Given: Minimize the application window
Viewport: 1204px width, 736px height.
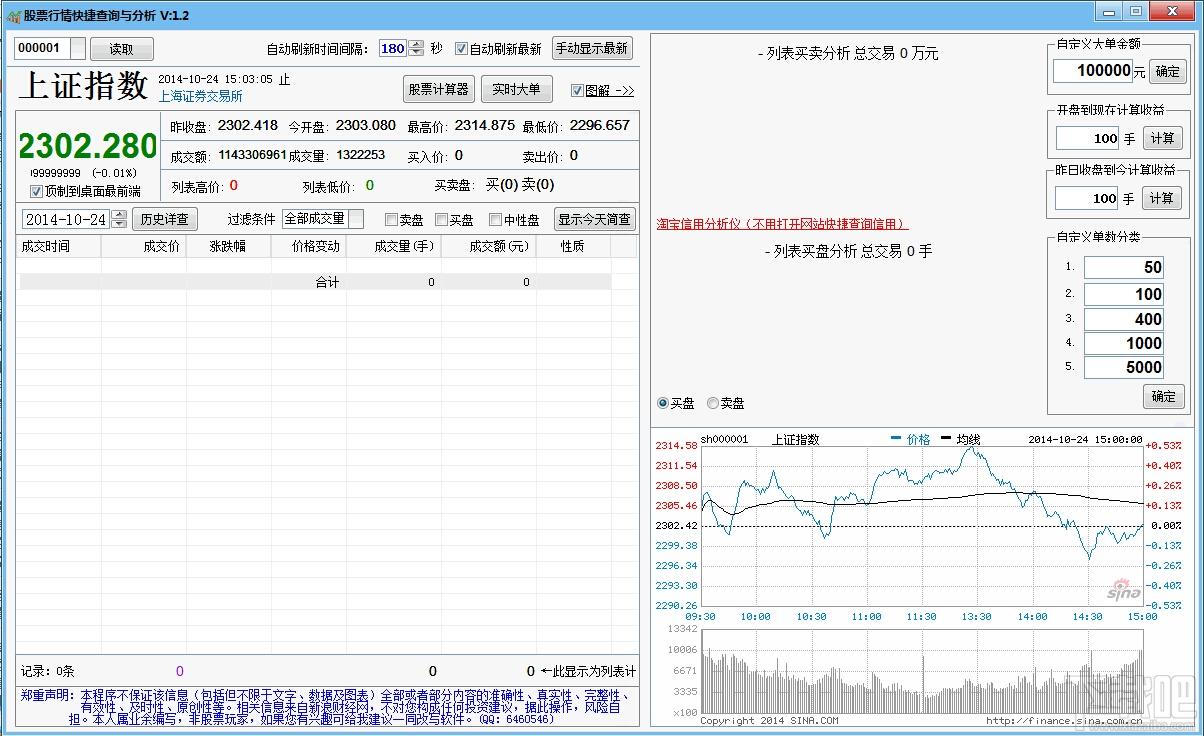Looking at the screenshot, I should pos(1109,11).
